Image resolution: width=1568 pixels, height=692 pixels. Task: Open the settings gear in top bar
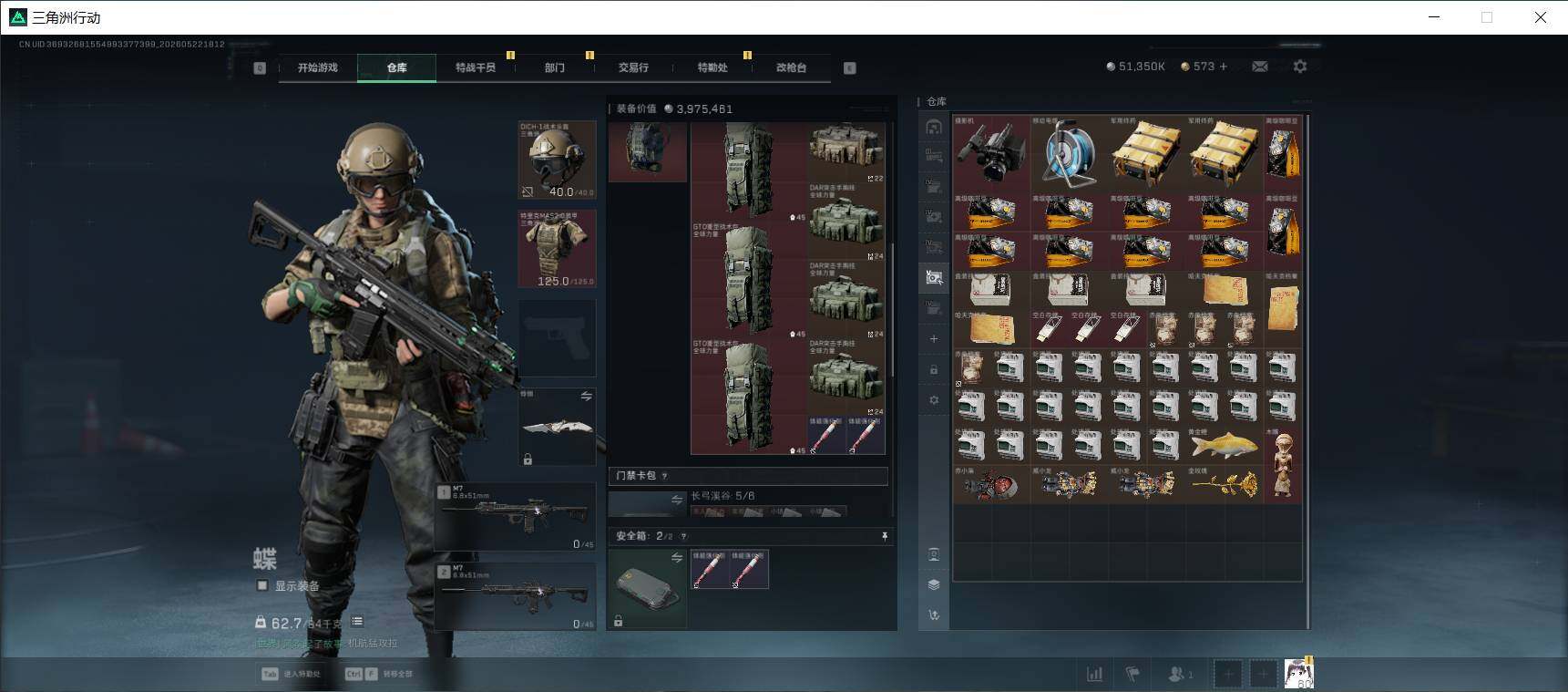tap(1300, 67)
